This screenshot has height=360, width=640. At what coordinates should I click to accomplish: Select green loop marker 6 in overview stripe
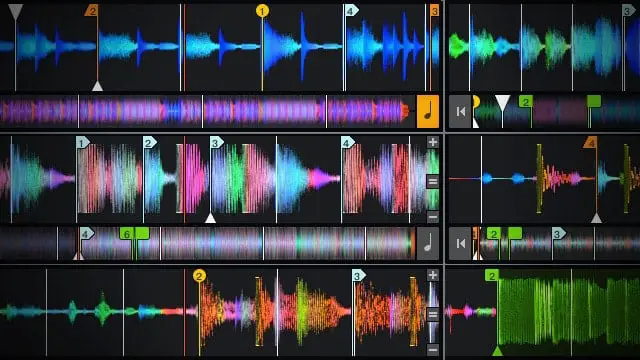pyautogui.click(x=127, y=234)
